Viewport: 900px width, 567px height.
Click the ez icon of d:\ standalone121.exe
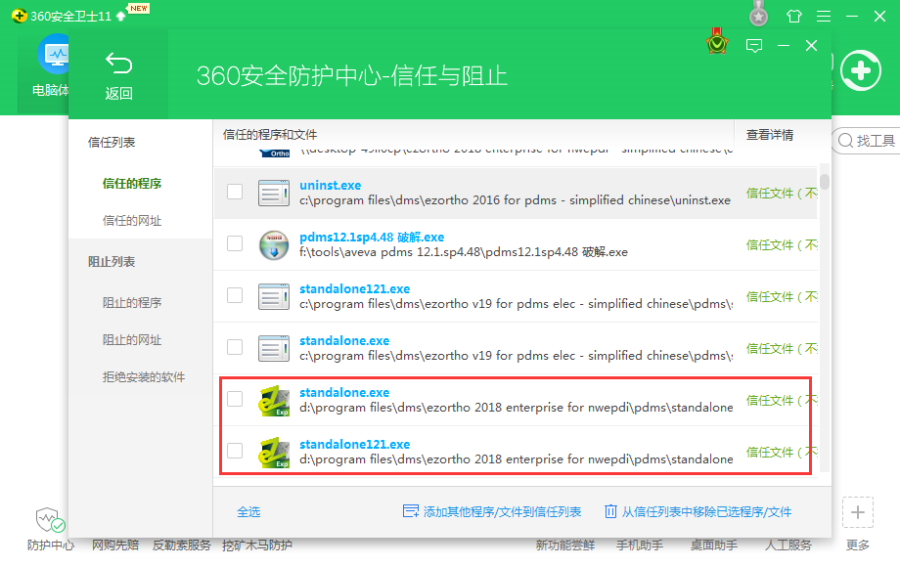[x=274, y=452]
